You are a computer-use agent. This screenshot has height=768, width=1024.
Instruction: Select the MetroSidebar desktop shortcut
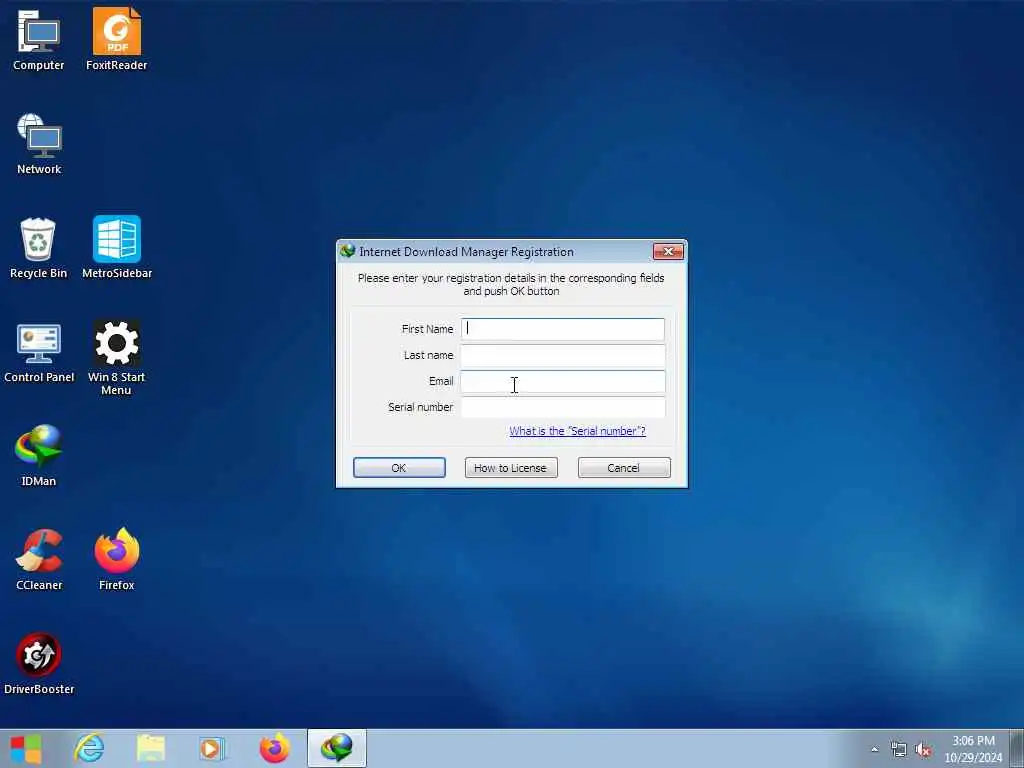click(x=117, y=248)
